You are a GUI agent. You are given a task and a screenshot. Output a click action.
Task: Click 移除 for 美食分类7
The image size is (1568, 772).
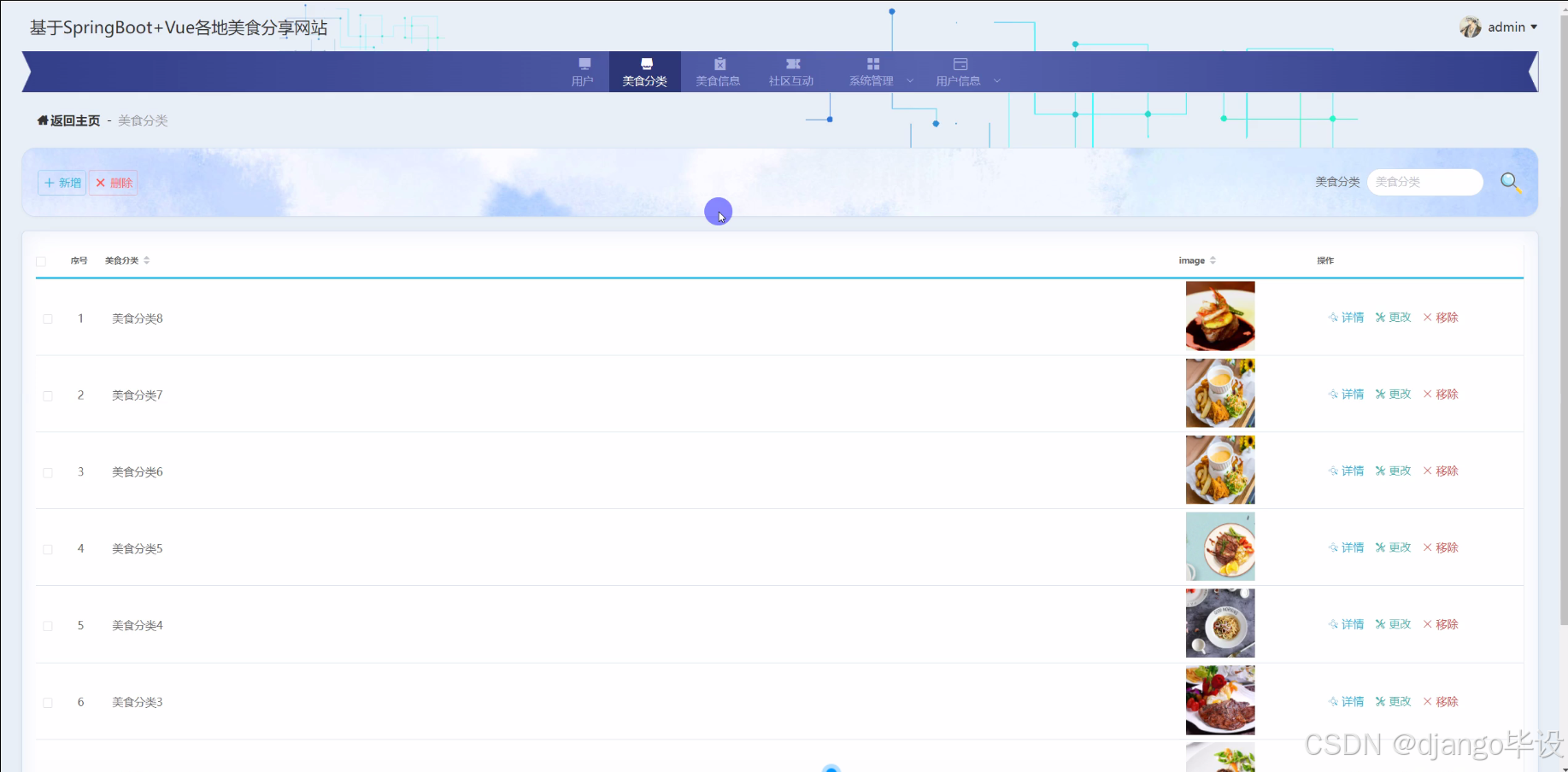coord(1441,395)
